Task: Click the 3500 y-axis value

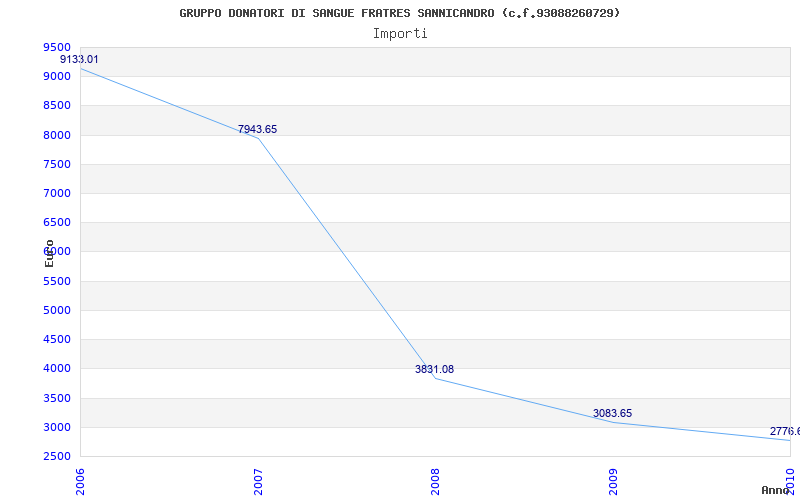Action: click(57, 398)
